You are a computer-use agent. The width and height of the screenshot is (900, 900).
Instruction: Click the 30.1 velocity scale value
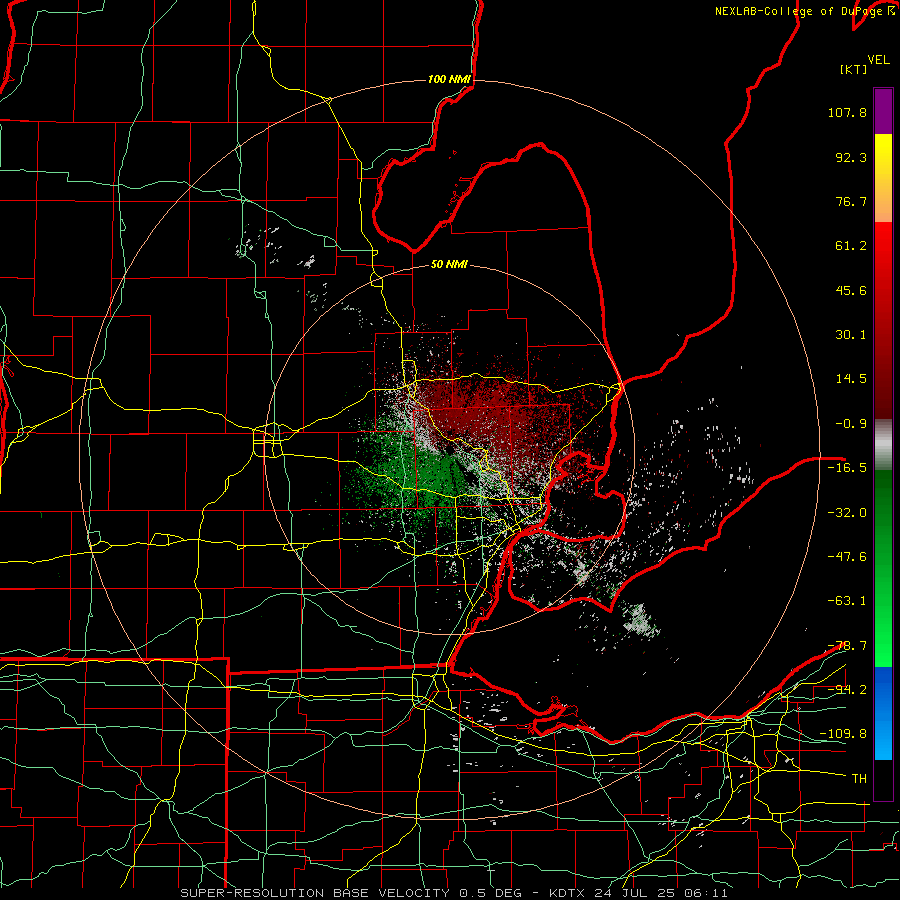(851, 335)
